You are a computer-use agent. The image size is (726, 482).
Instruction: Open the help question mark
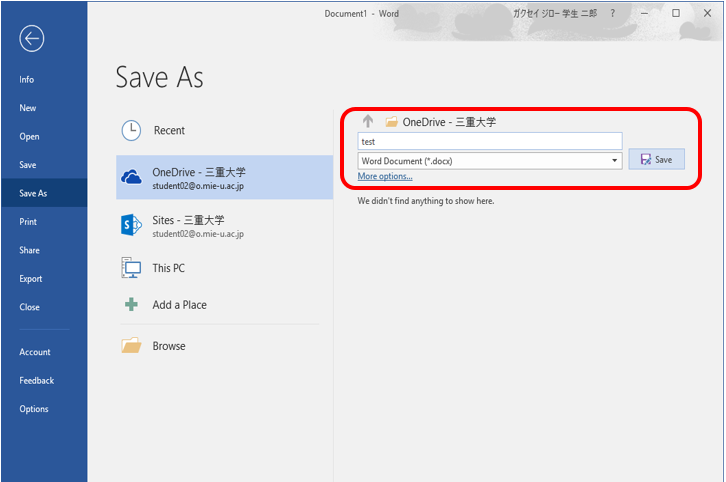tap(613, 13)
